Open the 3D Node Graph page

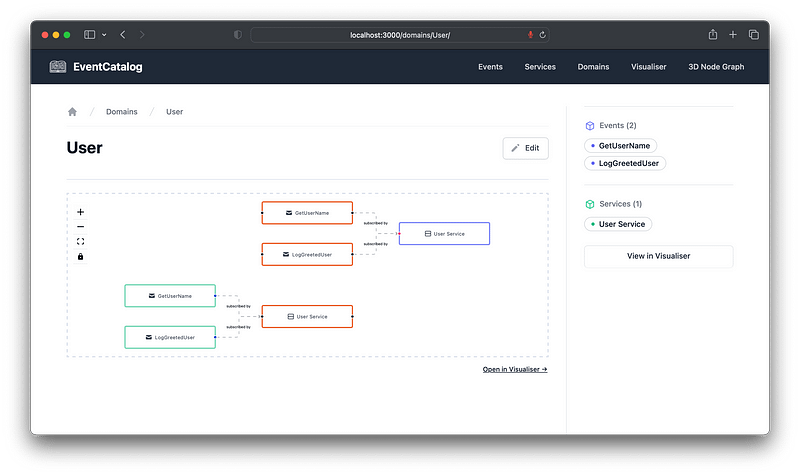(716, 67)
